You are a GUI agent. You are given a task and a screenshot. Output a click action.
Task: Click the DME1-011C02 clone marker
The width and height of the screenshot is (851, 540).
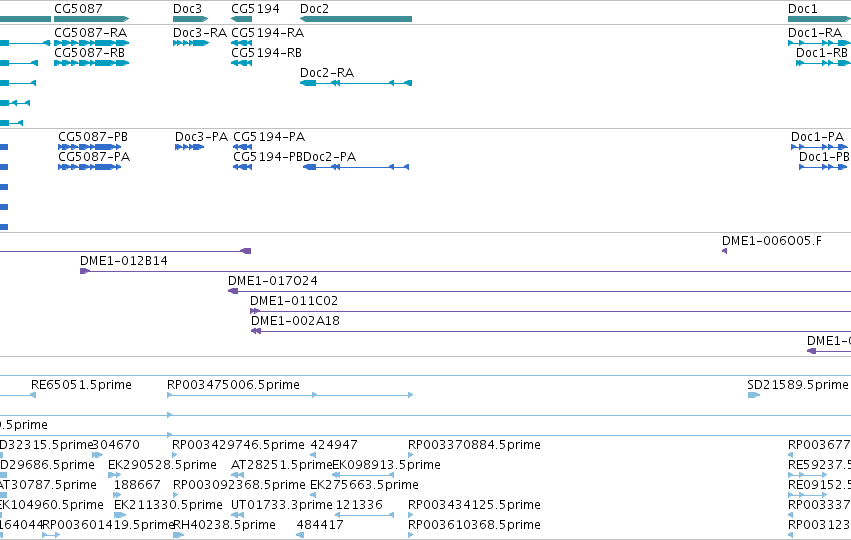(x=255, y=311)
